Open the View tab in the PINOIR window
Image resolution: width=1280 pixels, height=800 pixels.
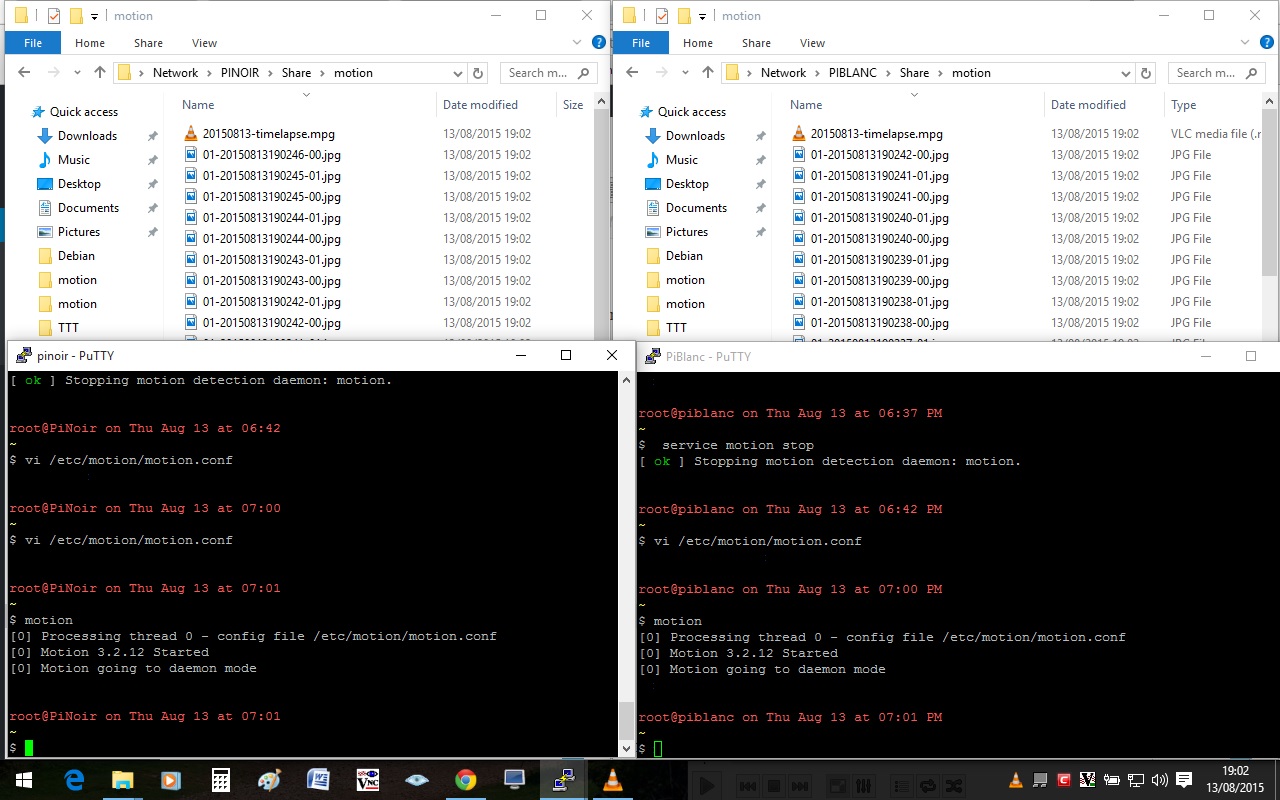[204, 43]
